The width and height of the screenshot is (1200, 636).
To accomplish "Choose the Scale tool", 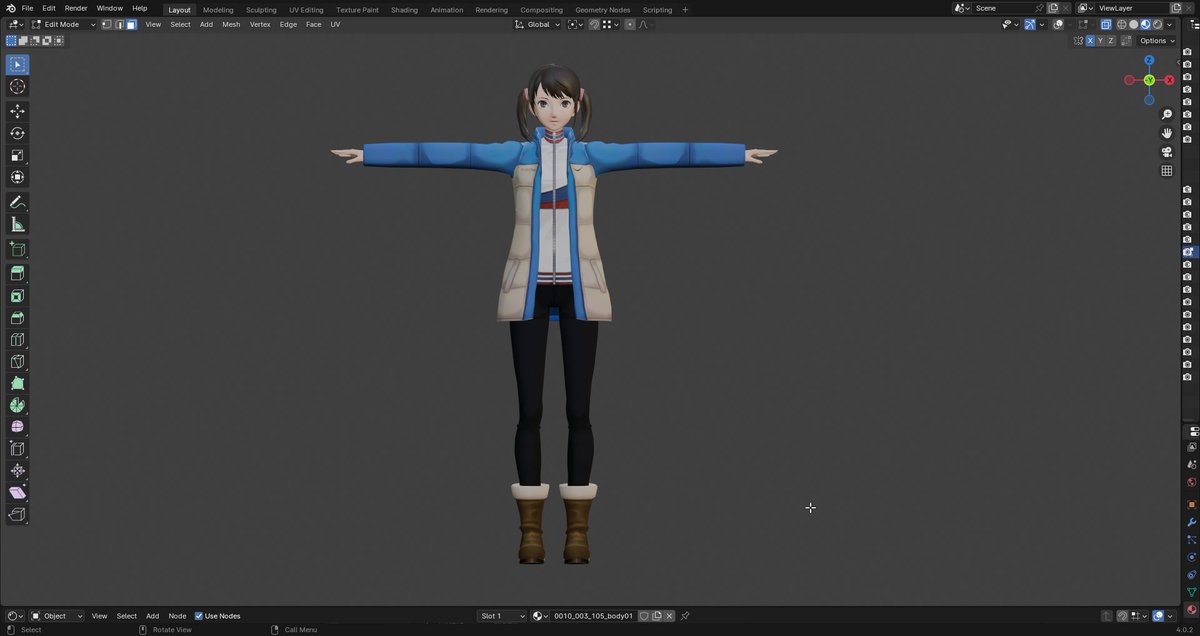I will point(17,155).
